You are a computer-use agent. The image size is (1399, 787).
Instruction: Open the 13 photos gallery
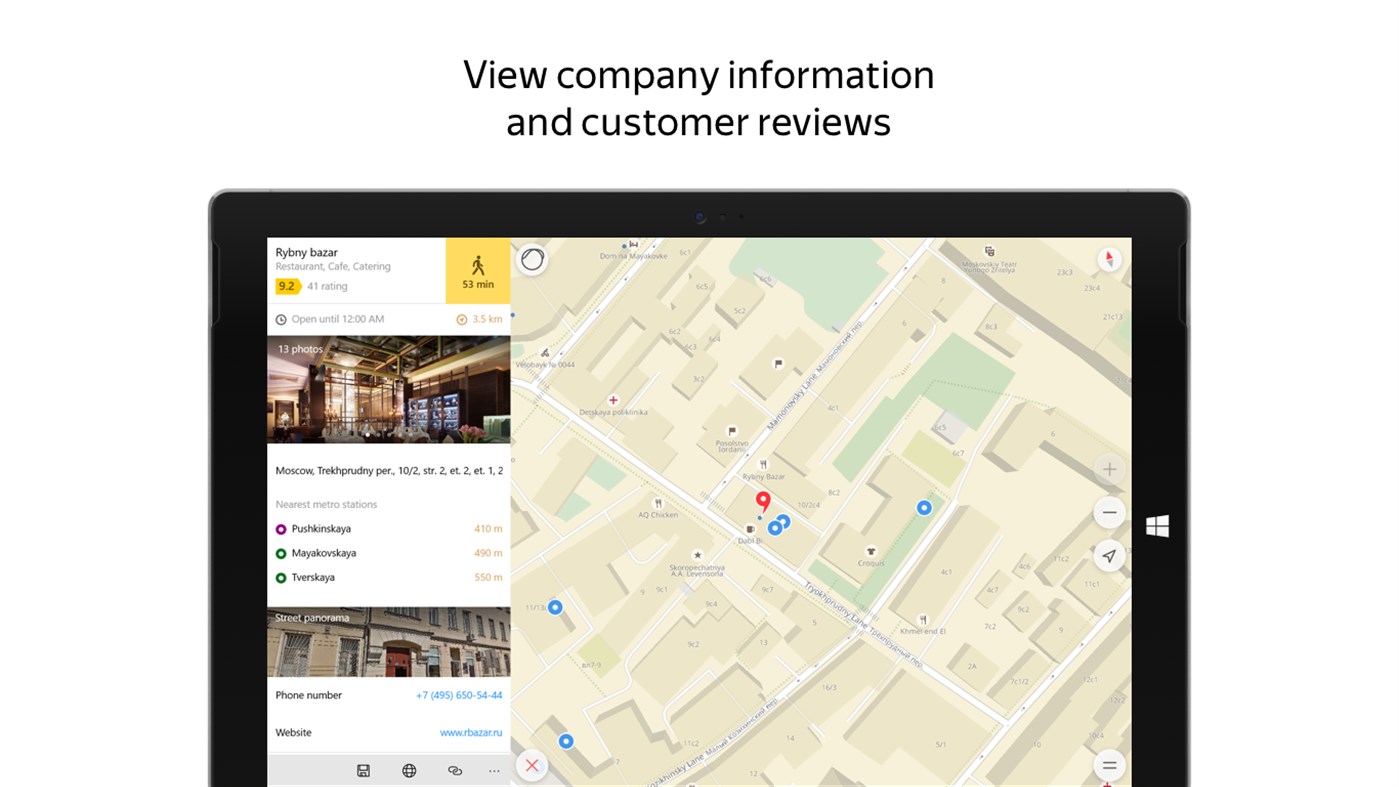[x=388, y=389]
